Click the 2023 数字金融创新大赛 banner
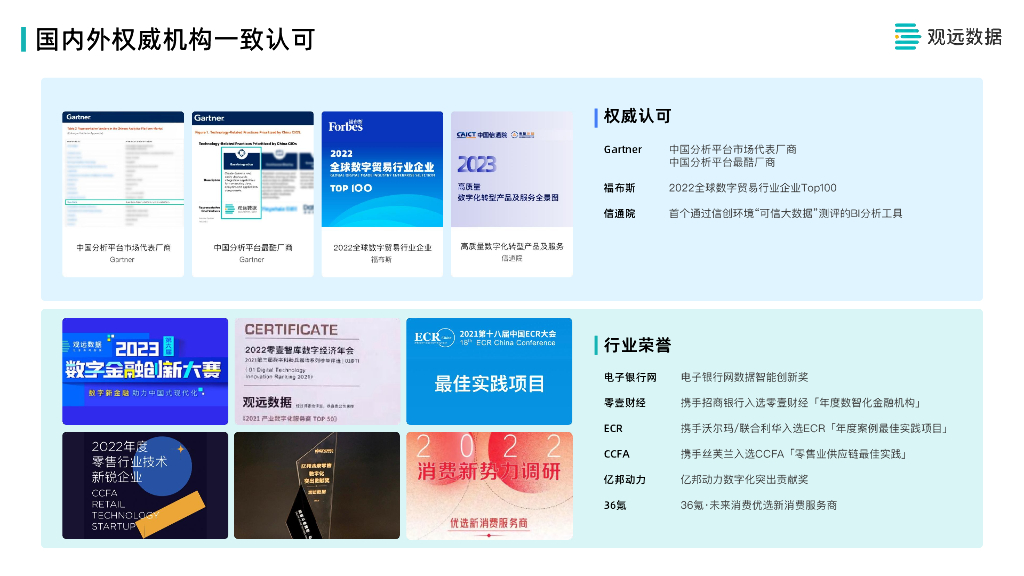This screenshot has width=1024, height=576. (145, 371)
